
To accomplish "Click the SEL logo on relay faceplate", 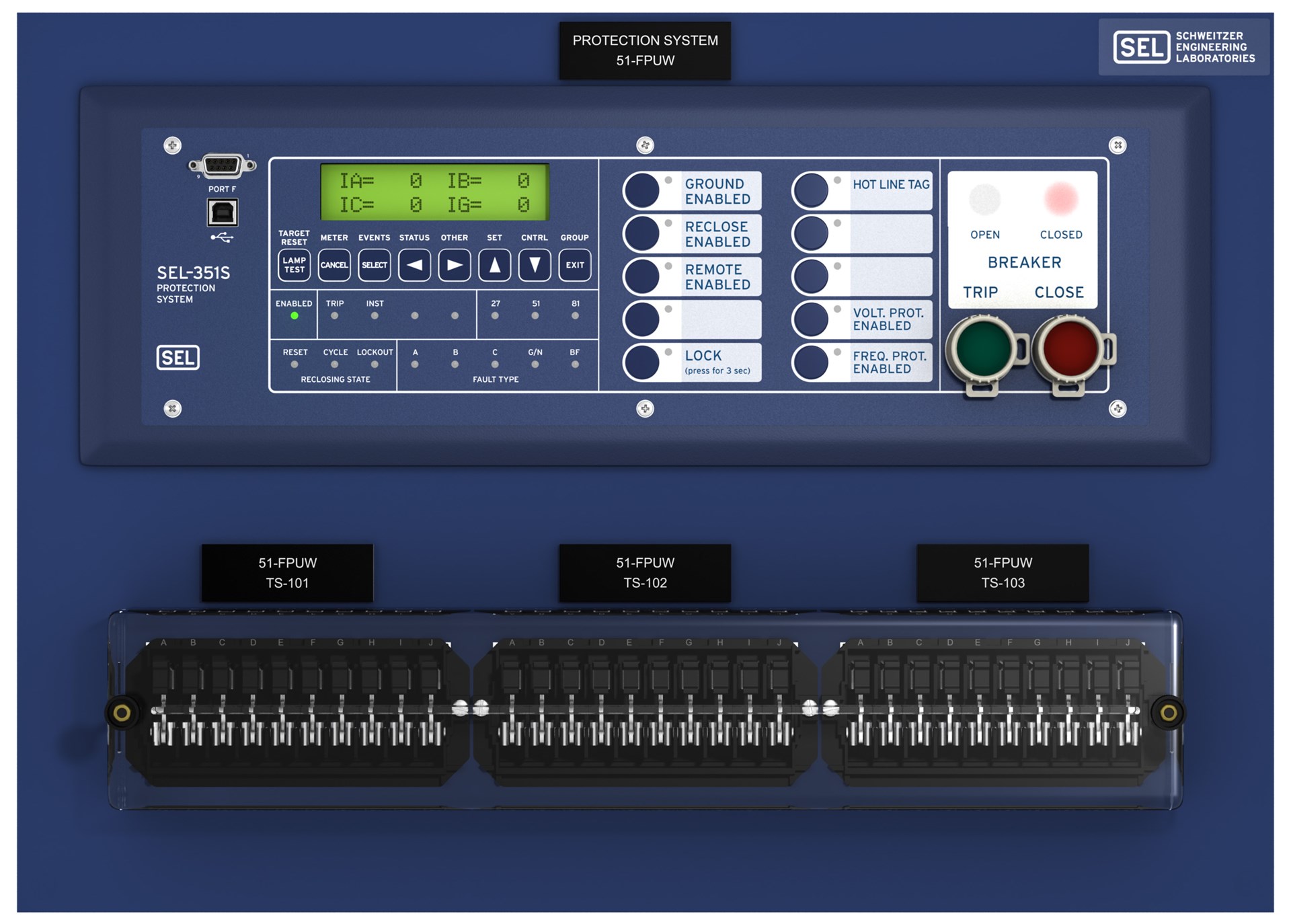I will point(178,358).
